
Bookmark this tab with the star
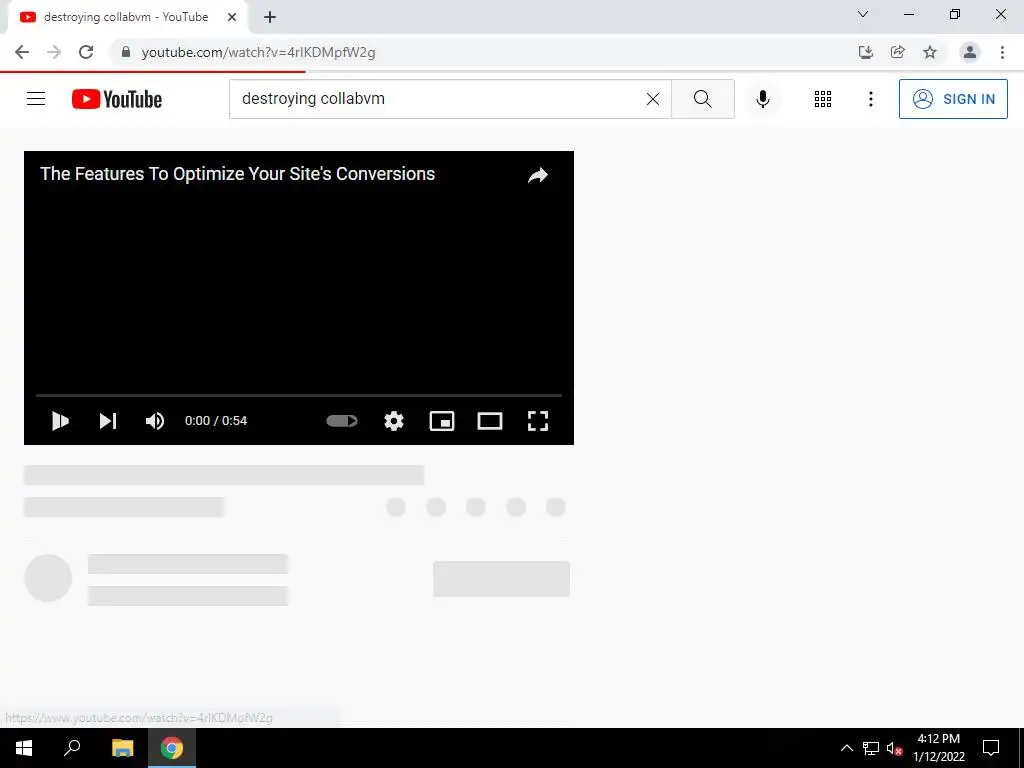930,52
